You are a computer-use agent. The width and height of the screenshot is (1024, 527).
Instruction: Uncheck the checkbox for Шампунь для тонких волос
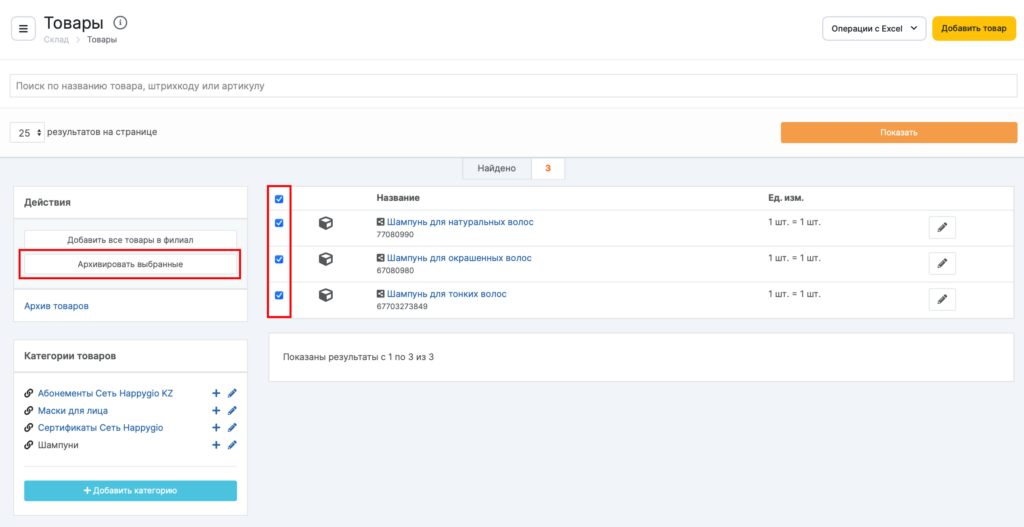click(279, 295)
